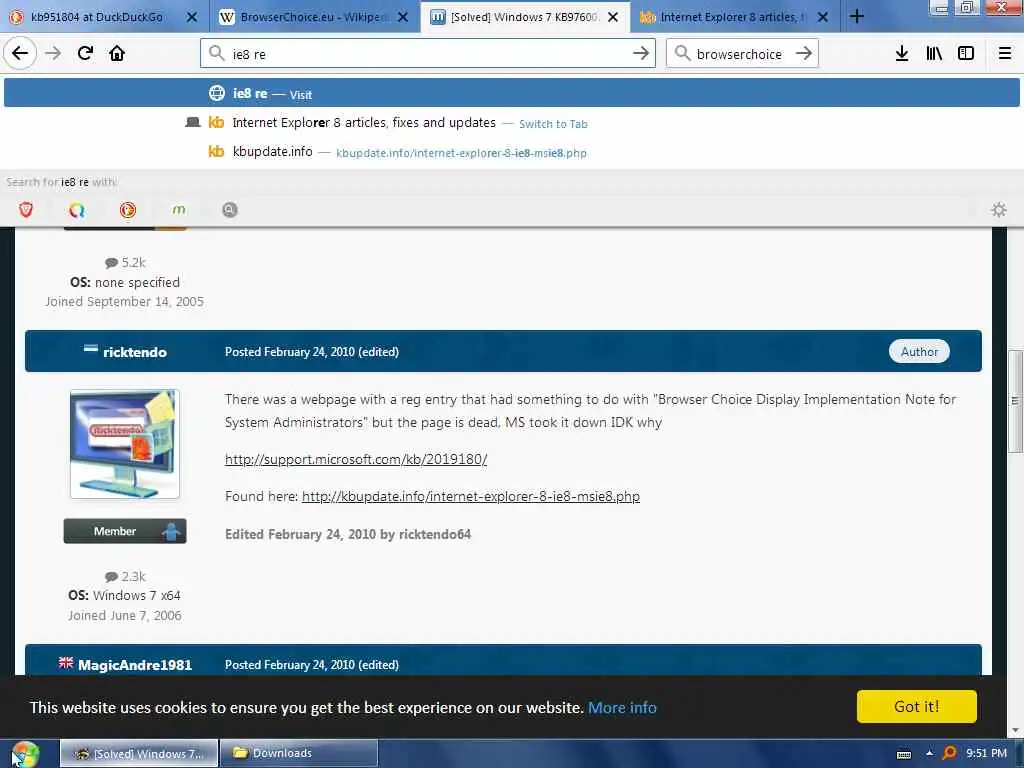Go back to previous page
Image resolution: width=1024 pixels, height=768 pixels.
(20, 53)
